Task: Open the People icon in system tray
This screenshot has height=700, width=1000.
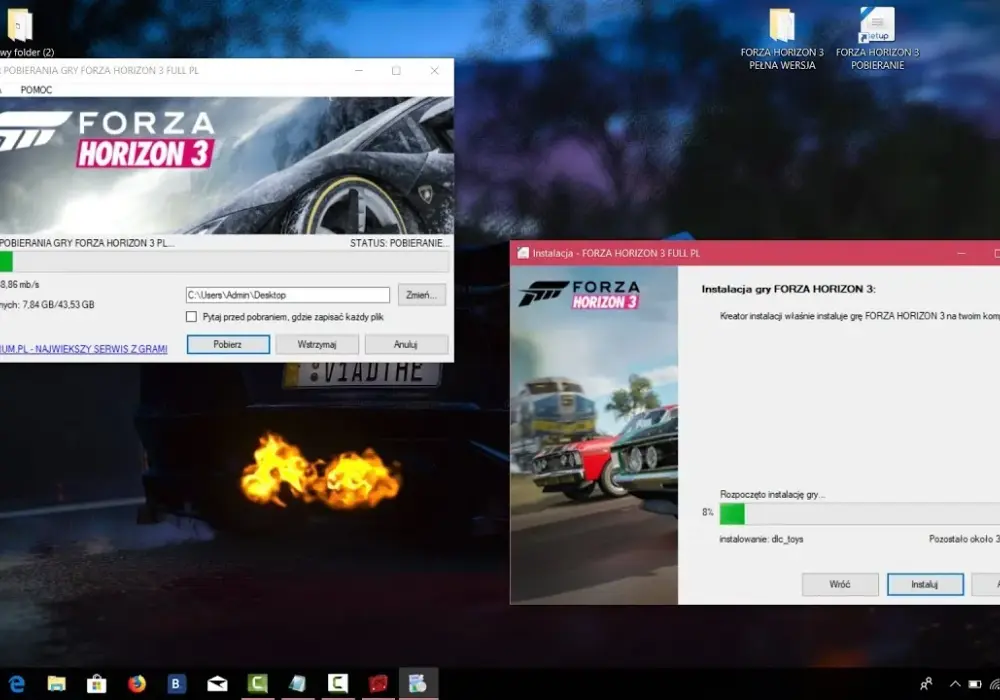Action: [926, 684]
